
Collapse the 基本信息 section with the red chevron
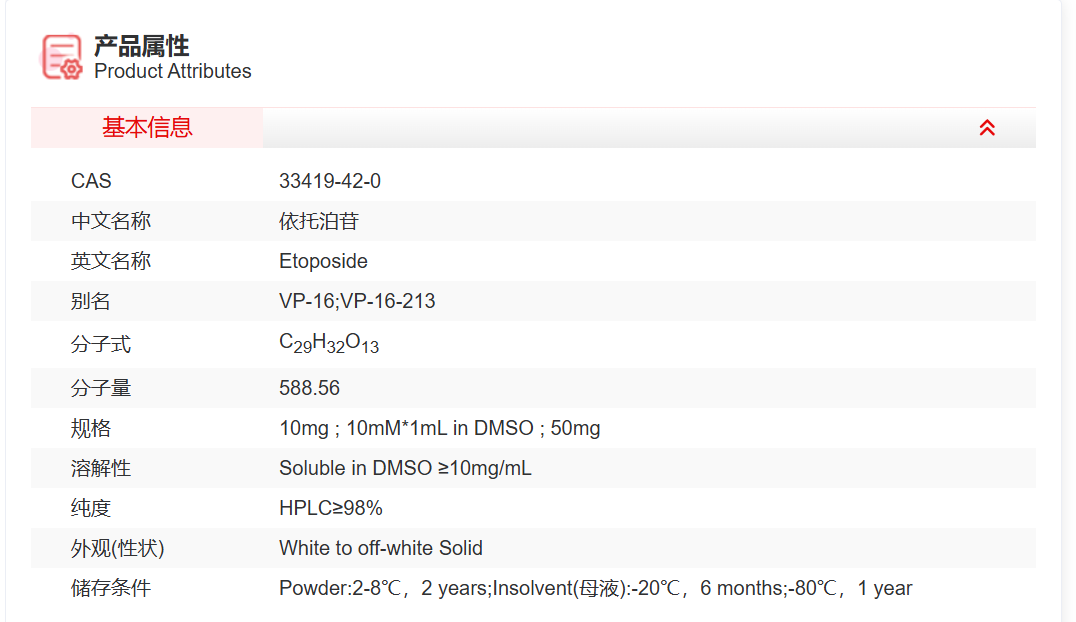pos(987,128)
